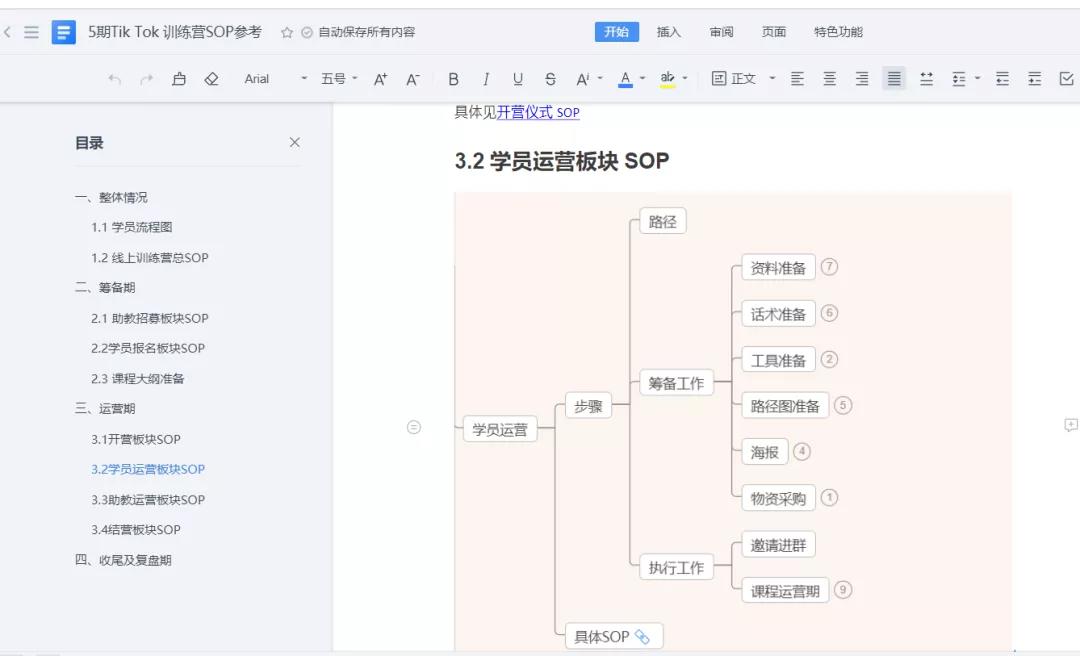Jump to 3.3助教运营板块SOP in outline
Screen dimensions: 1080x656
click(148, 500)
